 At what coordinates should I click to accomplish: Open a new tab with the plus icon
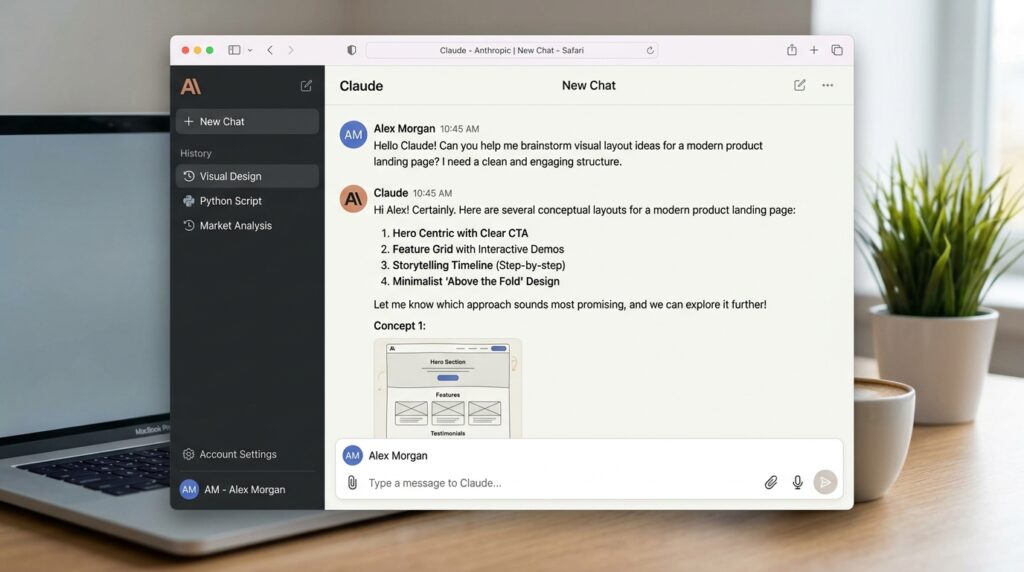point(814,50)
